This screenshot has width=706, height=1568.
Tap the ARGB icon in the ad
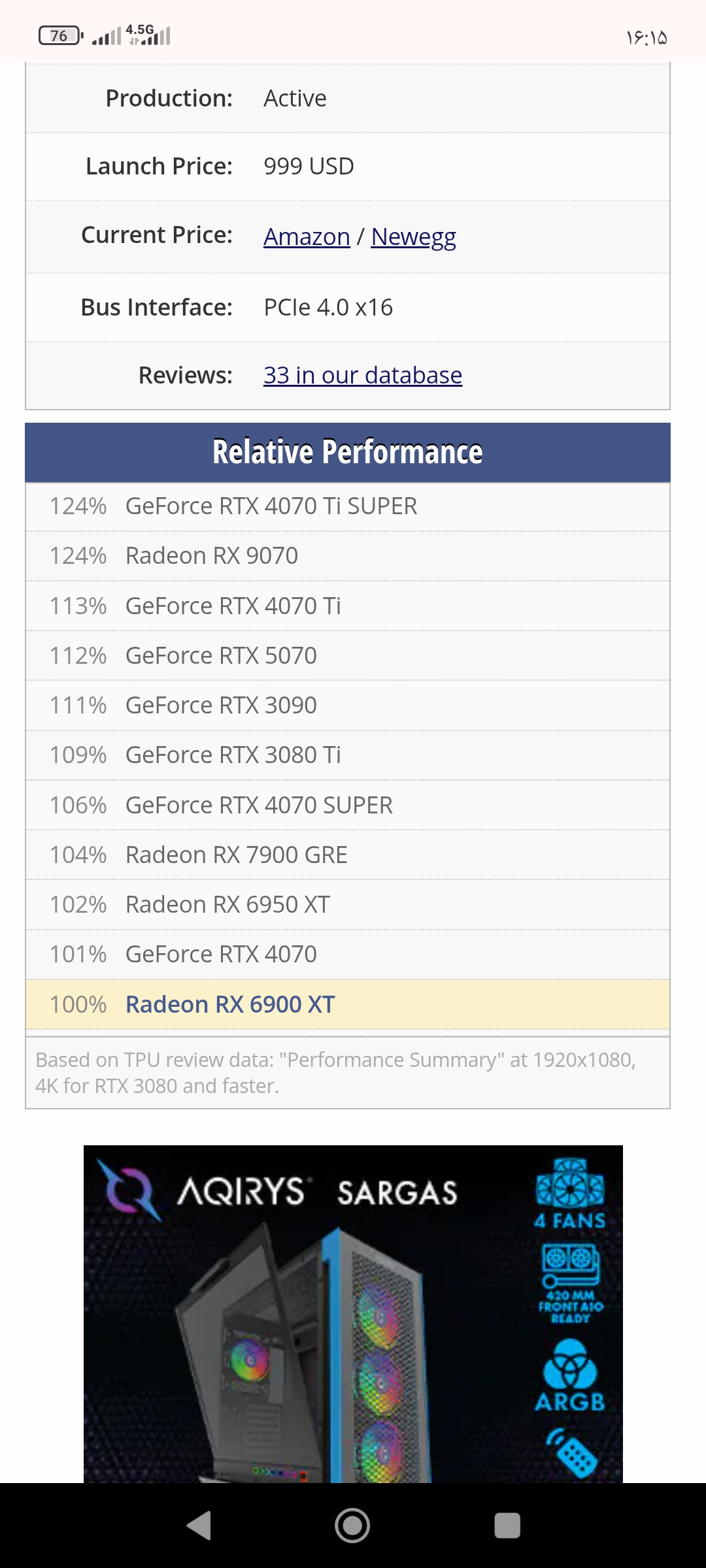click(x=570, y=1374)
